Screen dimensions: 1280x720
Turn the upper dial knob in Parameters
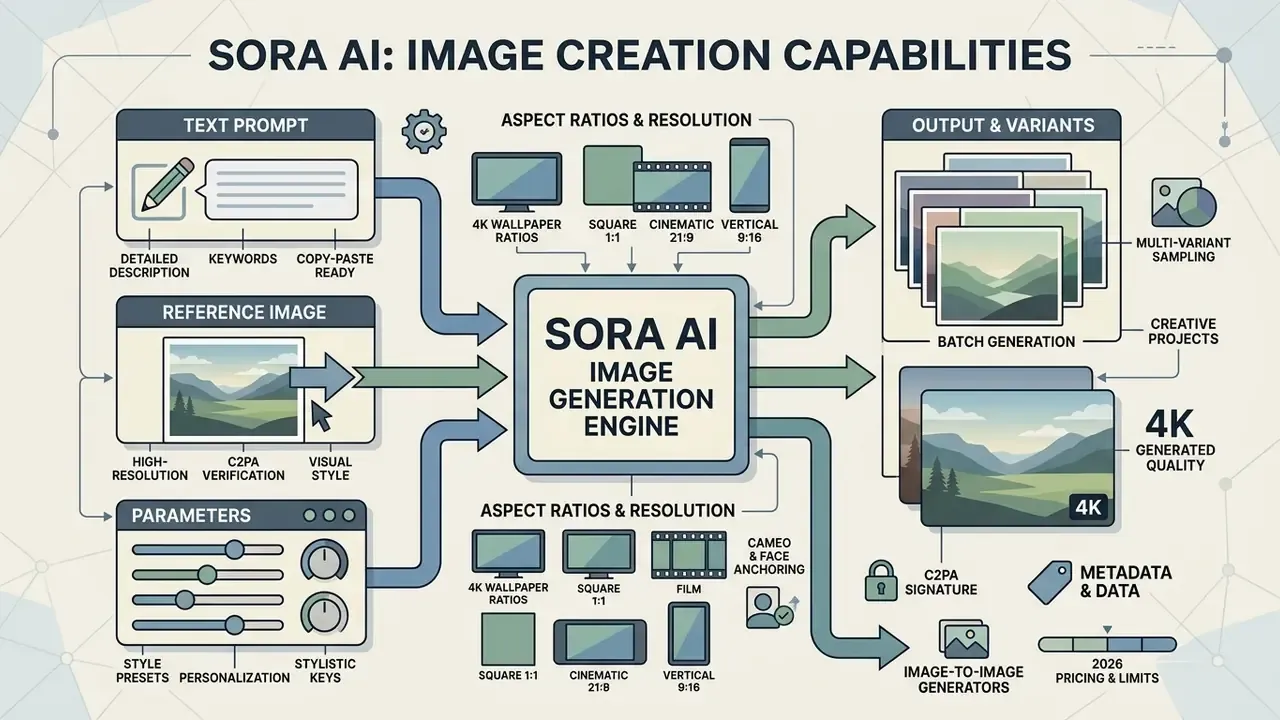click(x=323, y=560)
